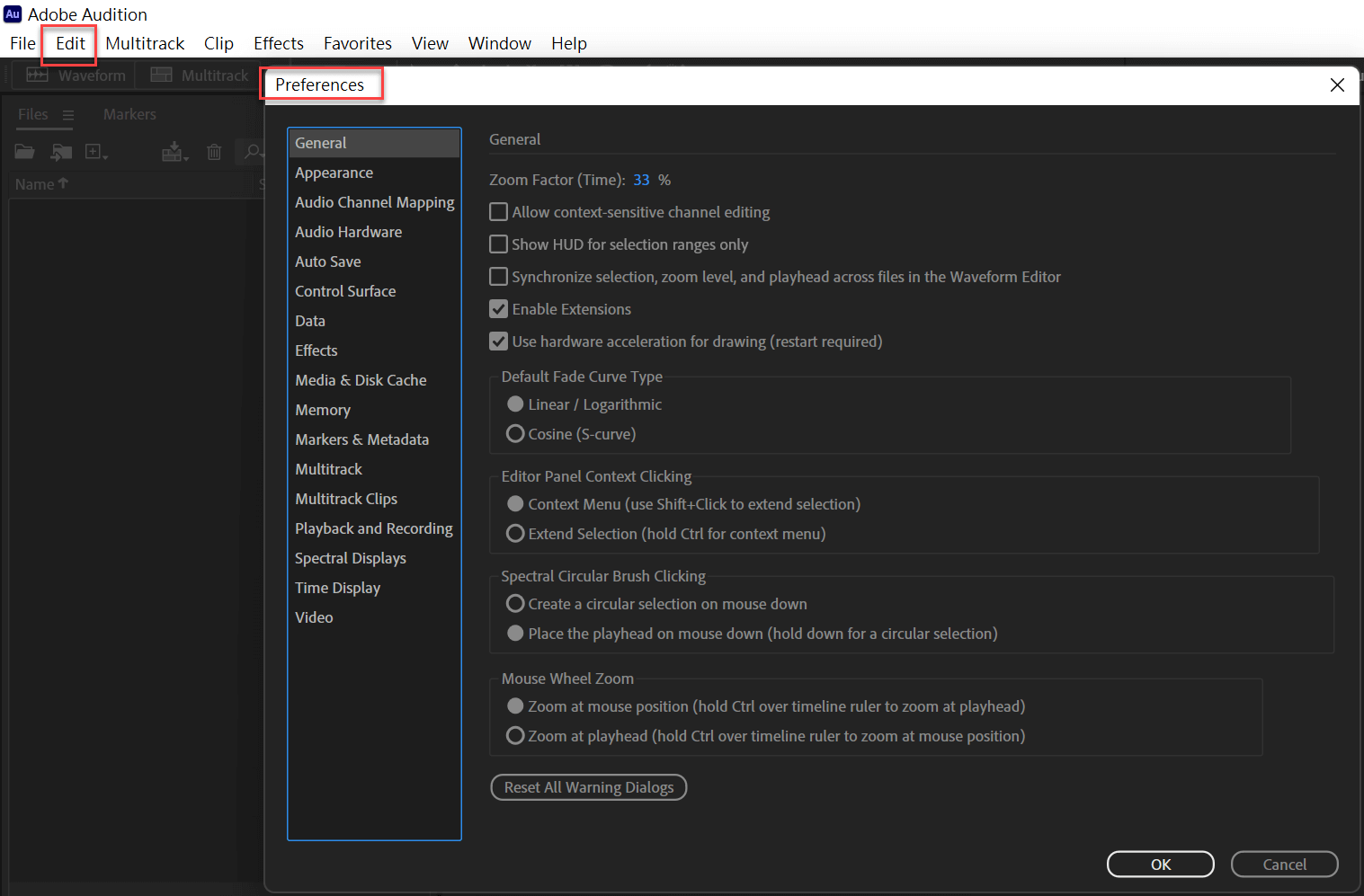Open Multitrack Clips preferences
The height and width of the screenshot is (896, 1364).
[374, 499]
